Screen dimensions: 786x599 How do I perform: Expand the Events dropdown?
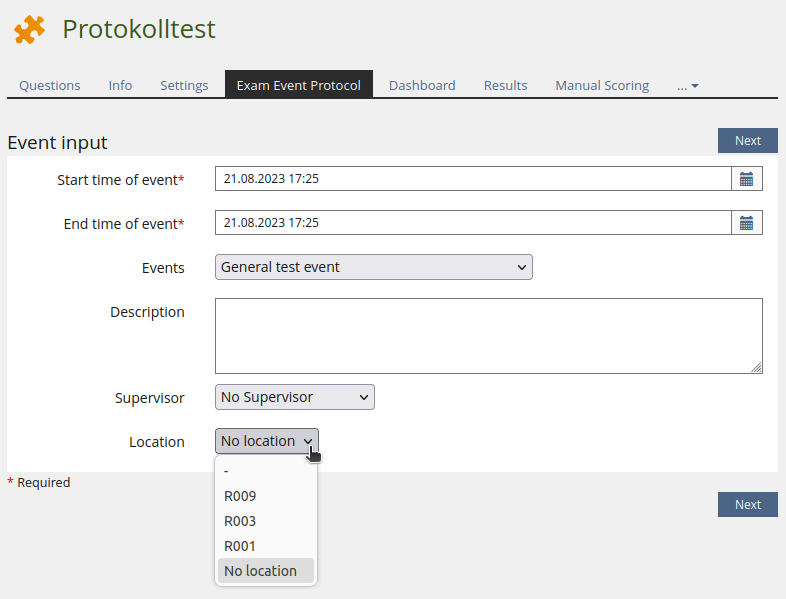click(373, 267)
